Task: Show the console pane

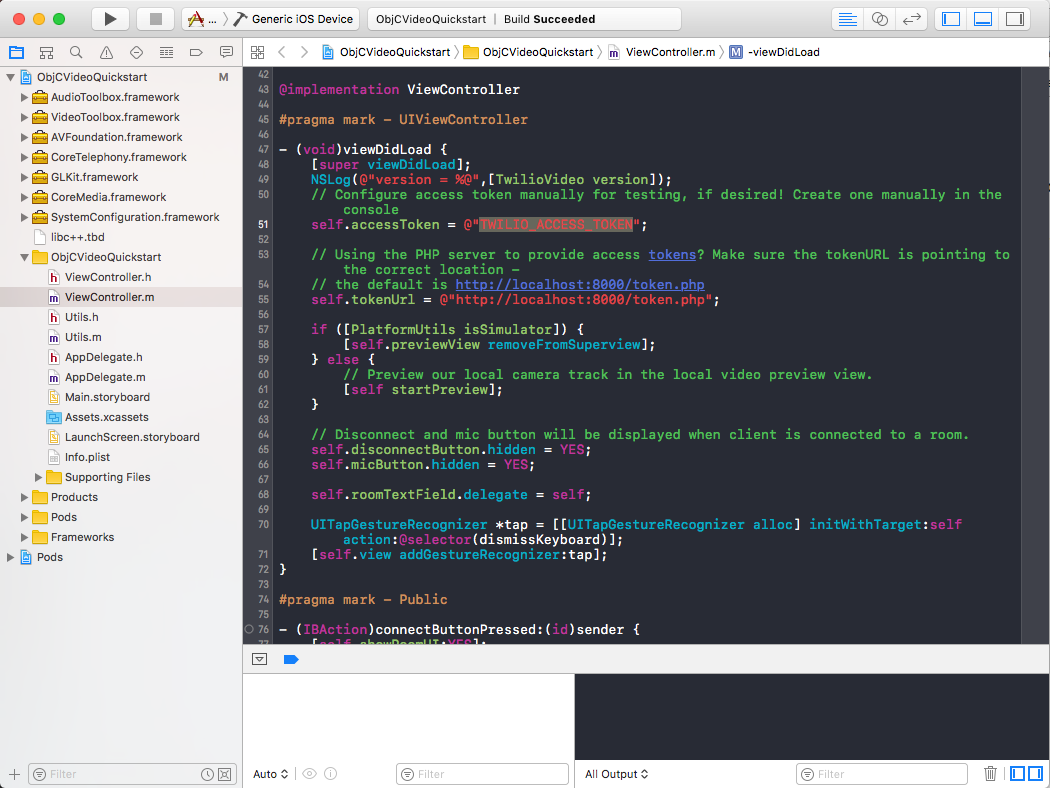Action: pos(1035,774)
